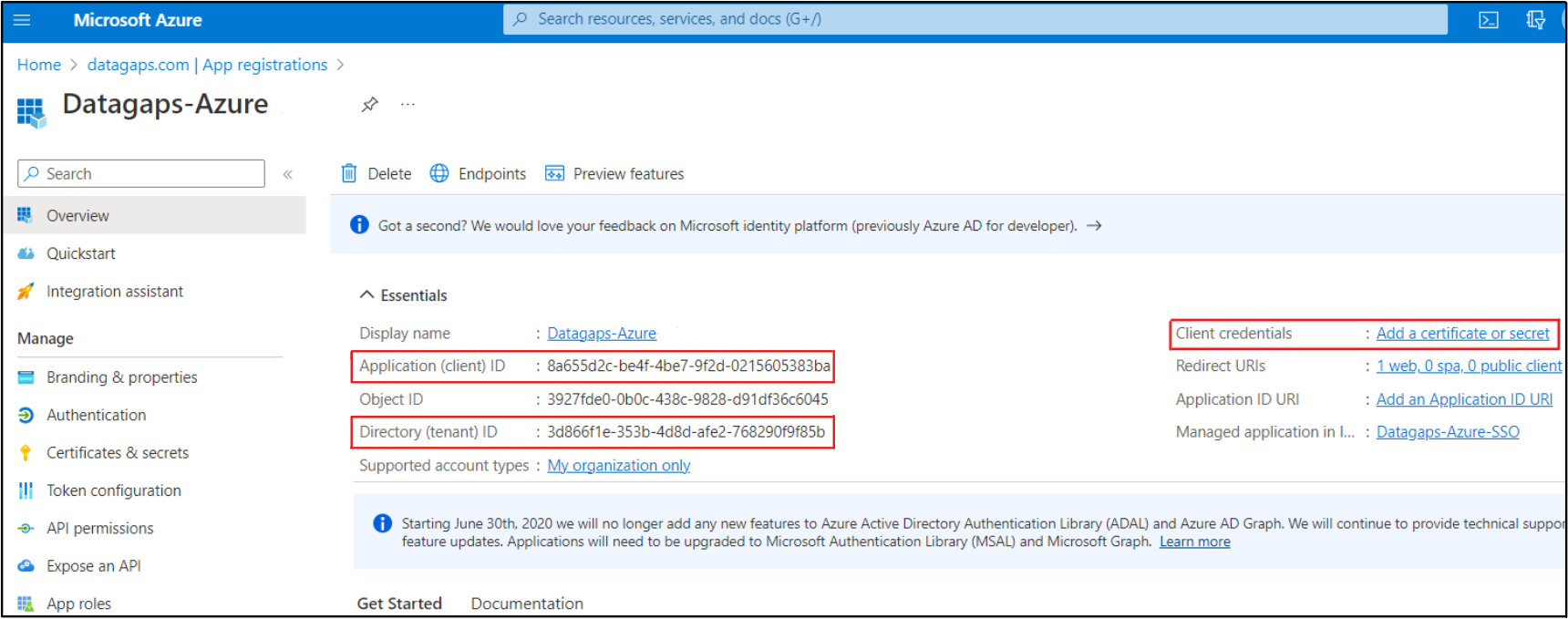Select the Get Started tab
This screenshot has width=1568, height=619.
[x=399, y=604]
